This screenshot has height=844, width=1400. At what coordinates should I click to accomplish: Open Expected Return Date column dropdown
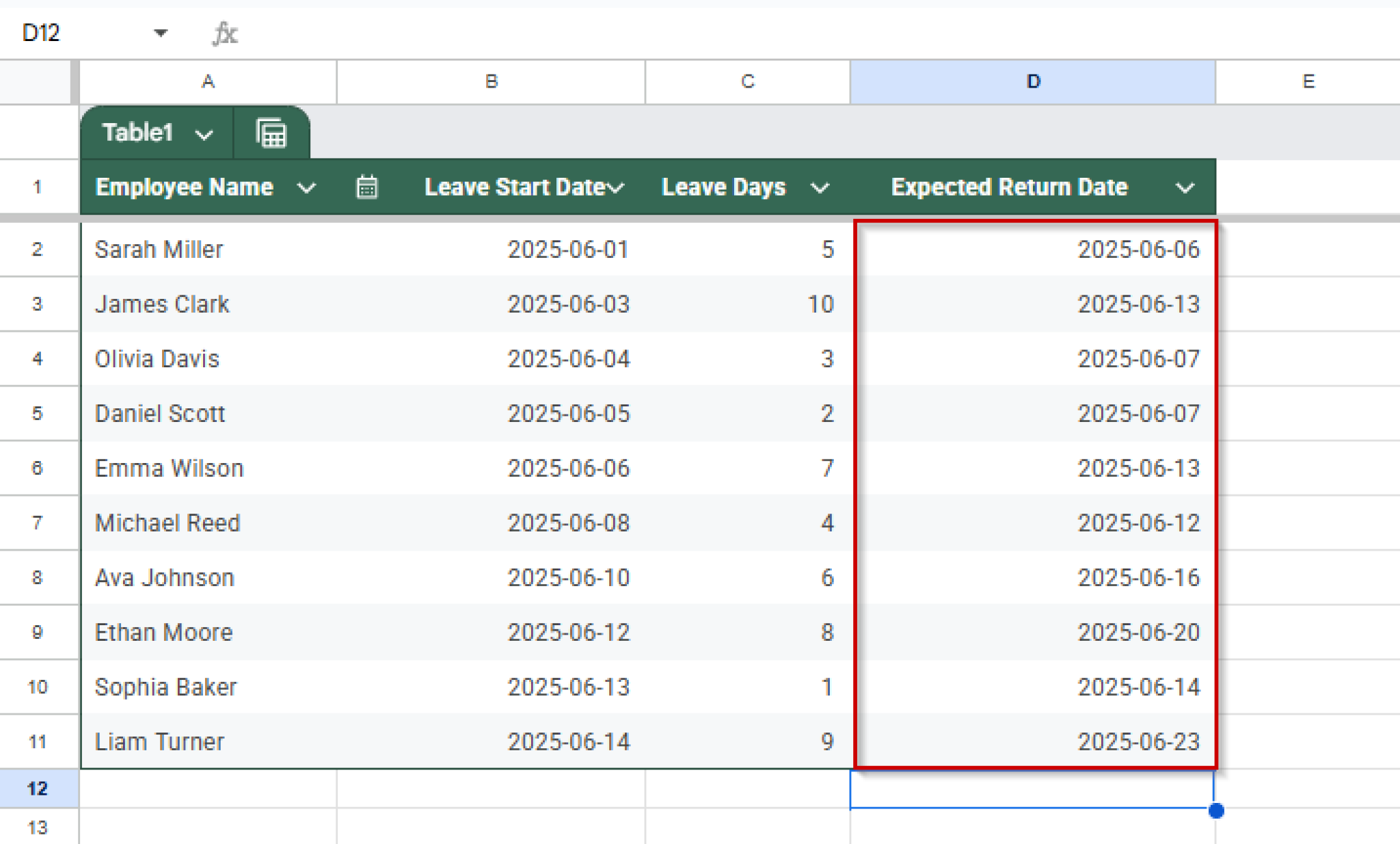[x=1185, y=187]
